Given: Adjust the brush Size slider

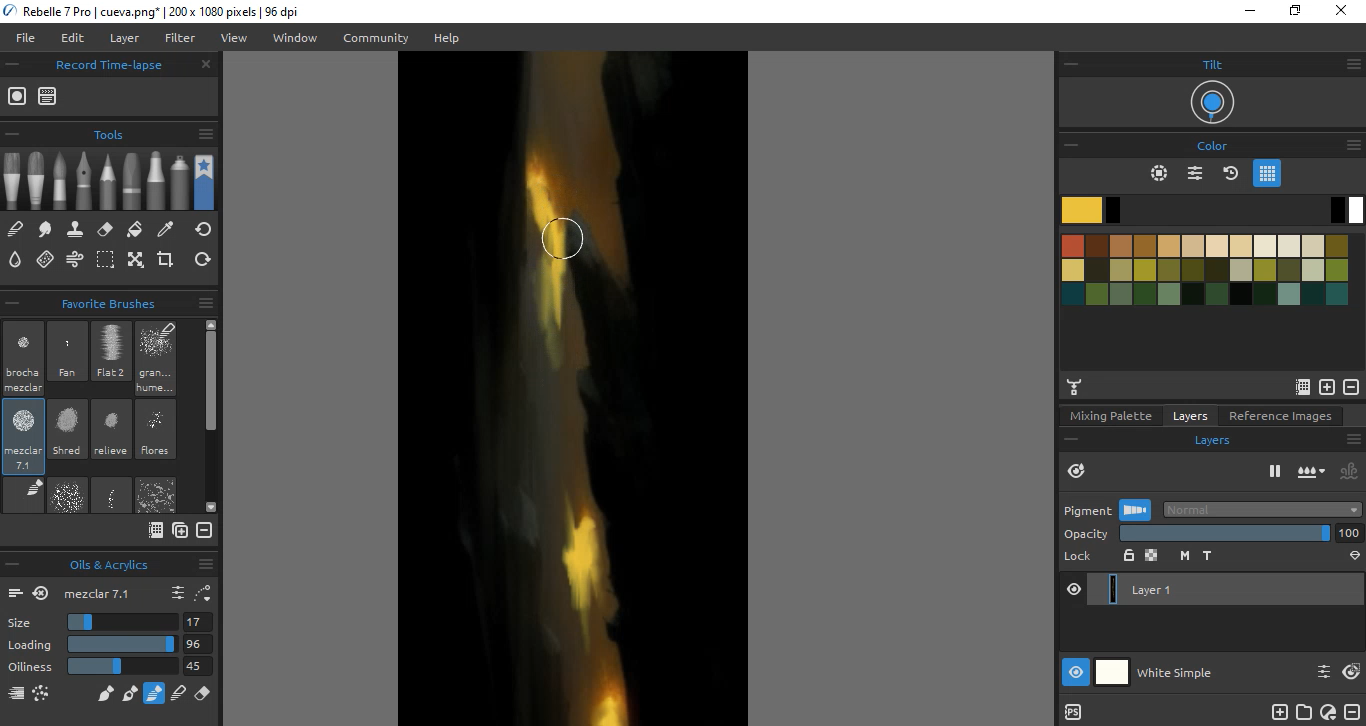Looking at the screenshot, I should (123, 622).
